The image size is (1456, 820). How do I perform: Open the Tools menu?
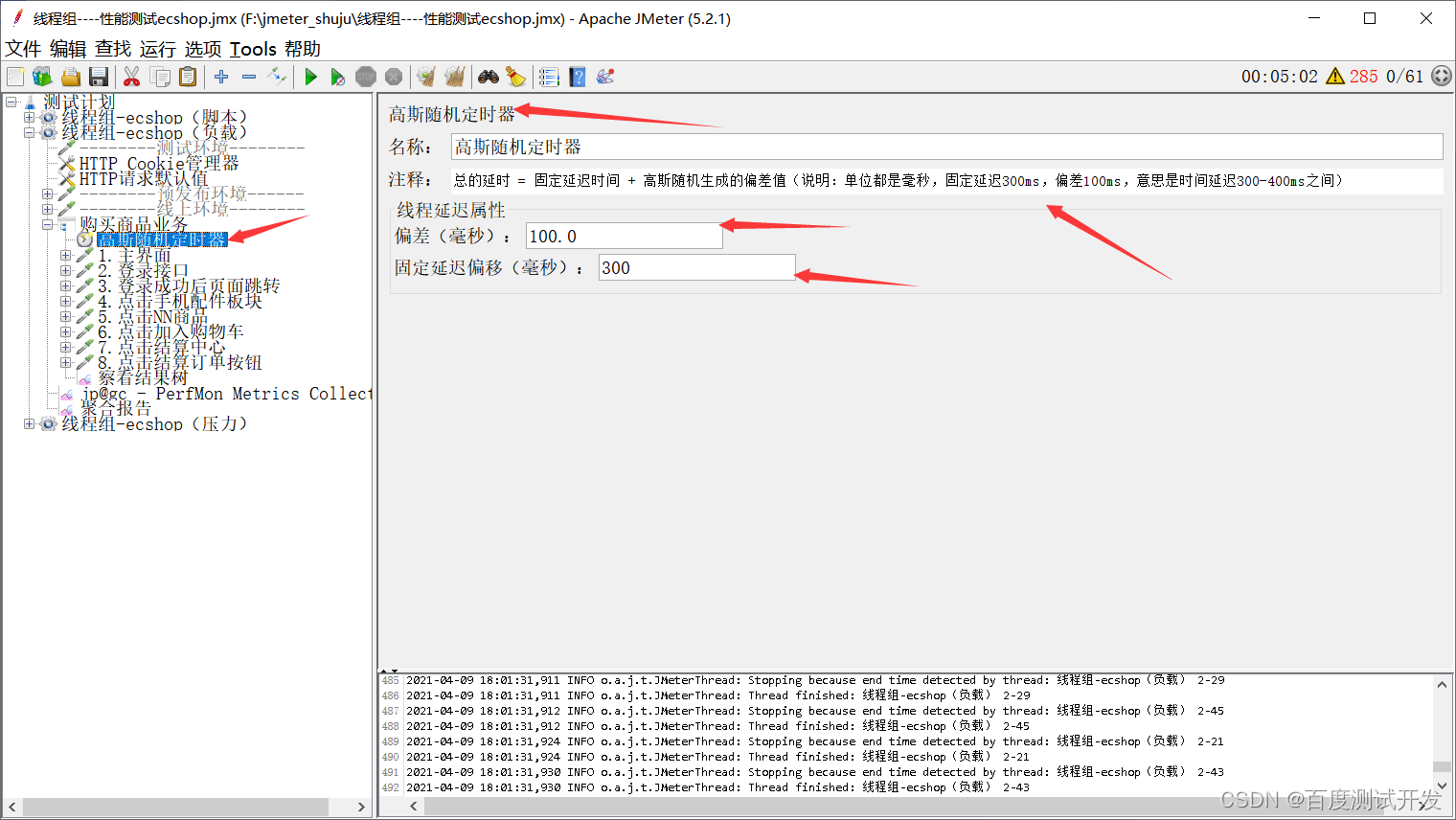(x=253, y=49)
